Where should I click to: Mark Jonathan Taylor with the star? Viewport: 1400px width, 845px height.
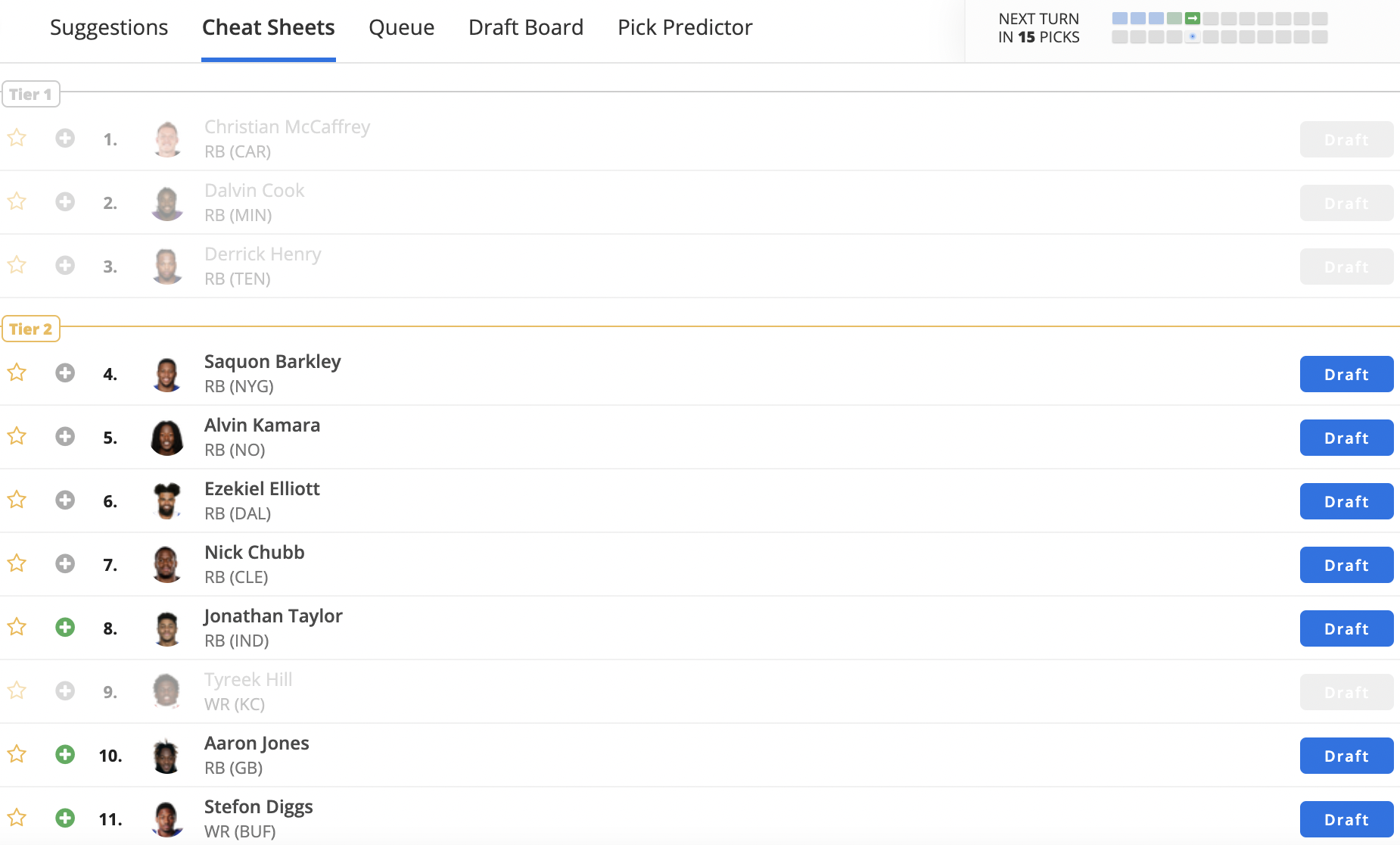(17, 627)
